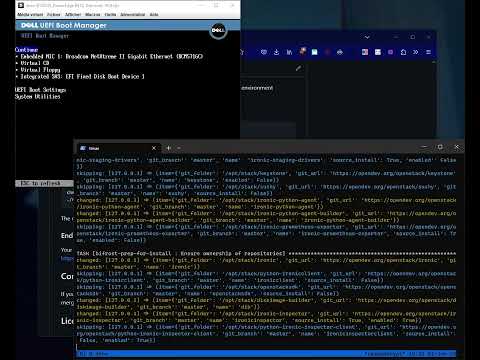Select Continue in UEFI Boot Manager

pos(27,50)
